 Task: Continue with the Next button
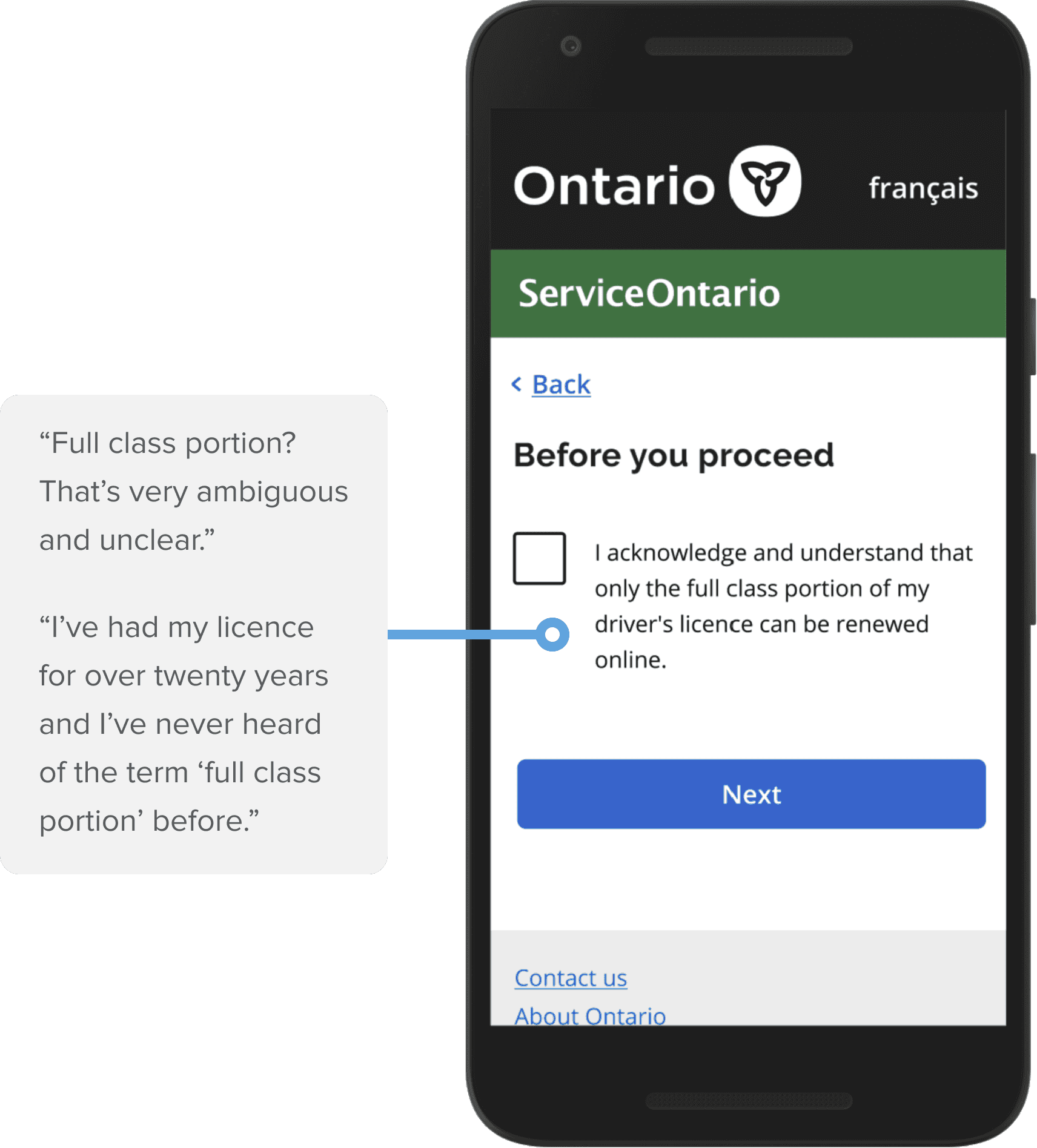(751, 794)
